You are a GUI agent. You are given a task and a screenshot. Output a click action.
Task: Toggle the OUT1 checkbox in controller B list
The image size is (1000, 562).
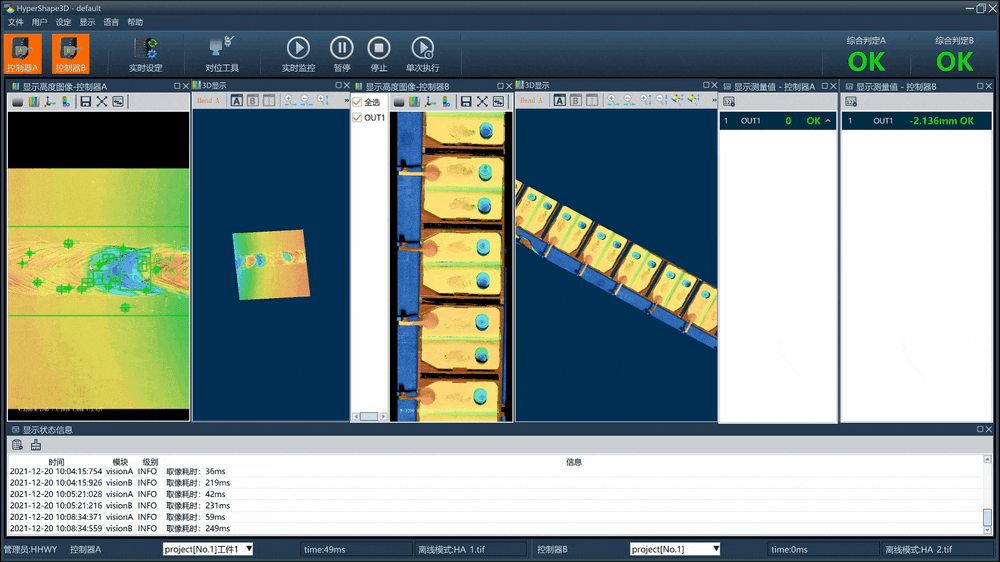click(357, 117)
